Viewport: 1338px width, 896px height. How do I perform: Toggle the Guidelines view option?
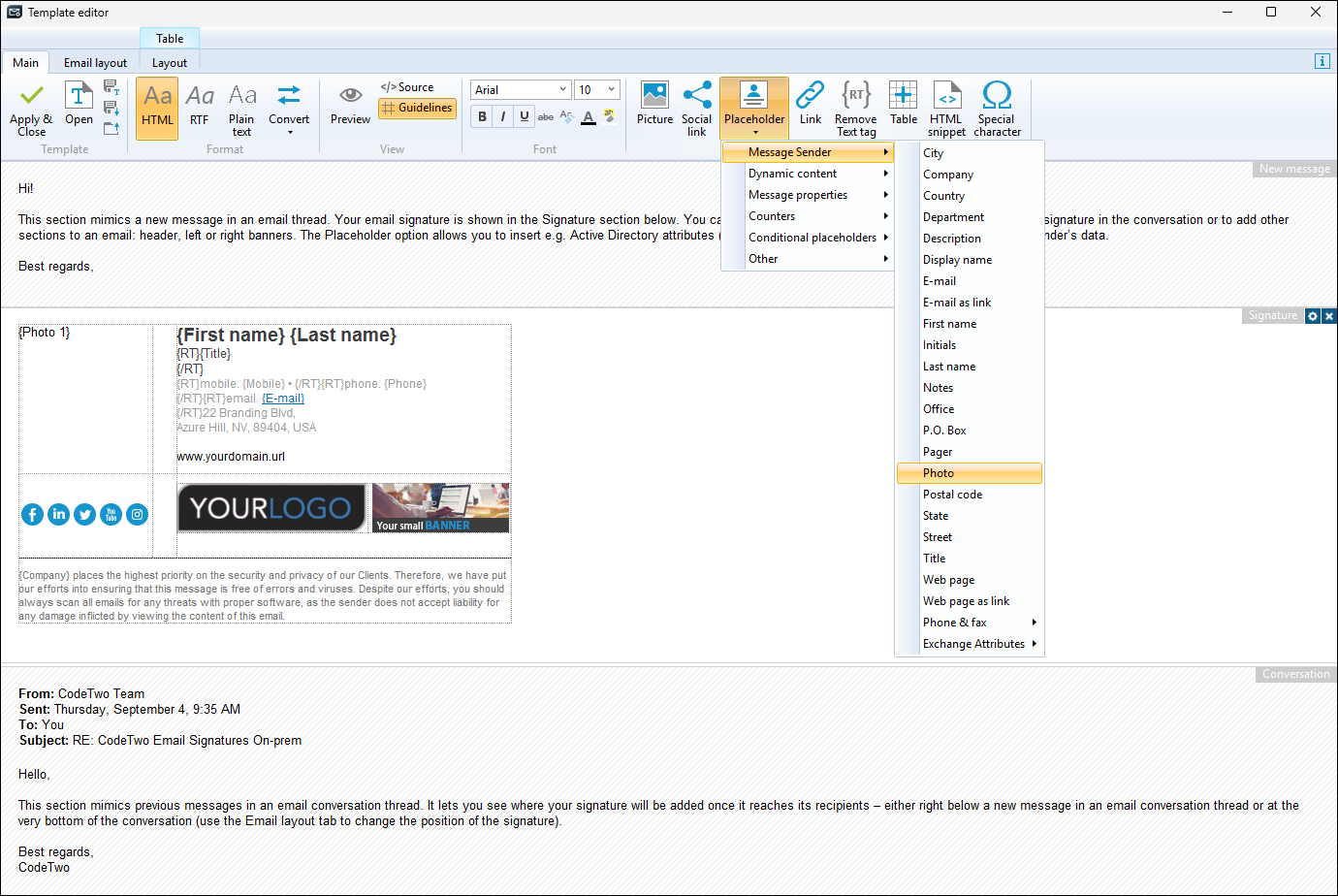417,108
